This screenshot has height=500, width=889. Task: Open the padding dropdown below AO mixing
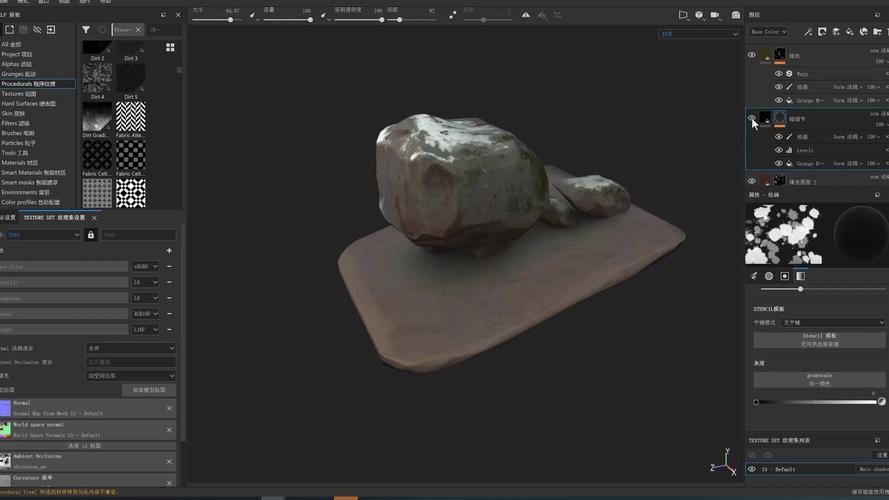pyautogui.click(x=130, y=376)
